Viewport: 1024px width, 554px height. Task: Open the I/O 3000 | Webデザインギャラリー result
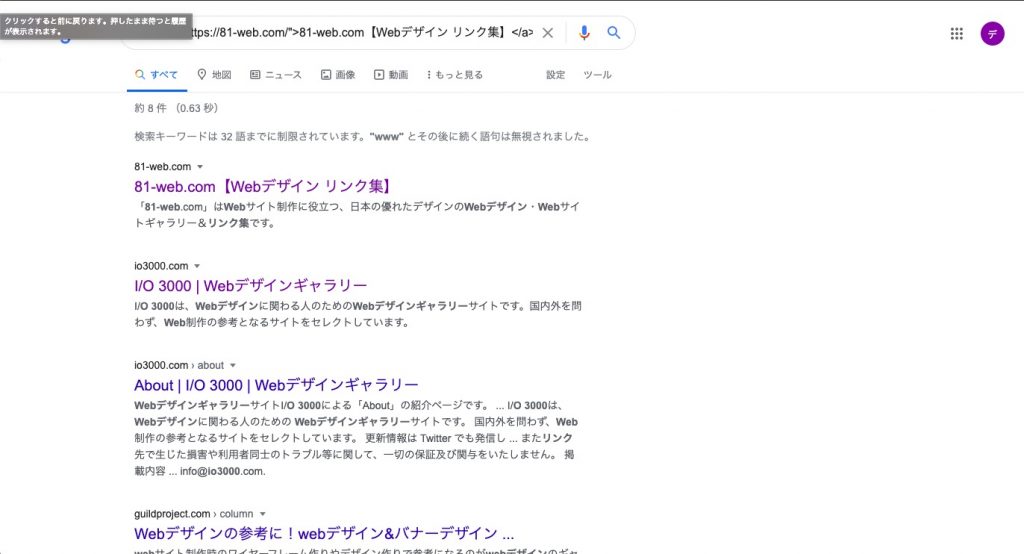coord(251,285)
